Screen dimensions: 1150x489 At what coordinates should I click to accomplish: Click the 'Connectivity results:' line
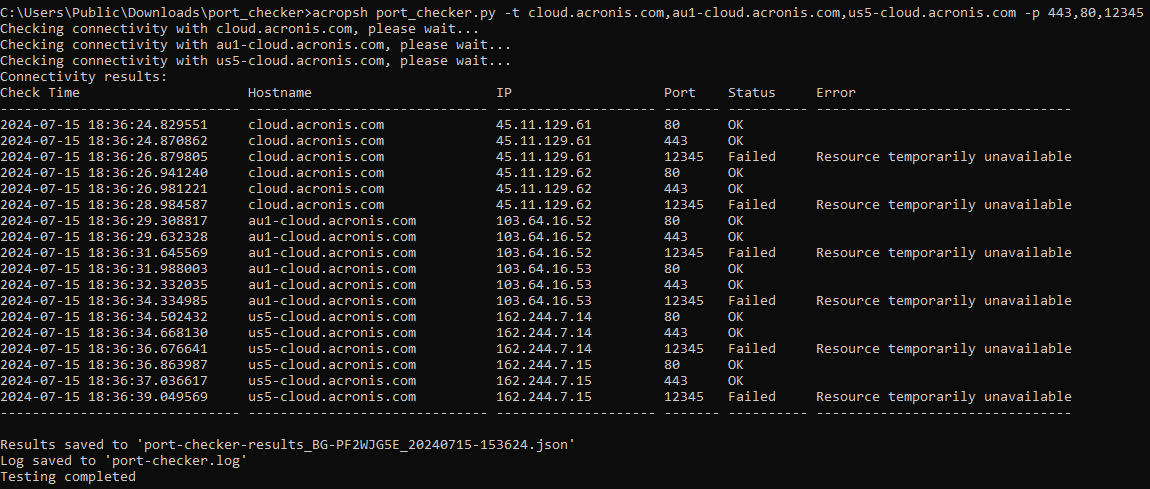(84, 77)
